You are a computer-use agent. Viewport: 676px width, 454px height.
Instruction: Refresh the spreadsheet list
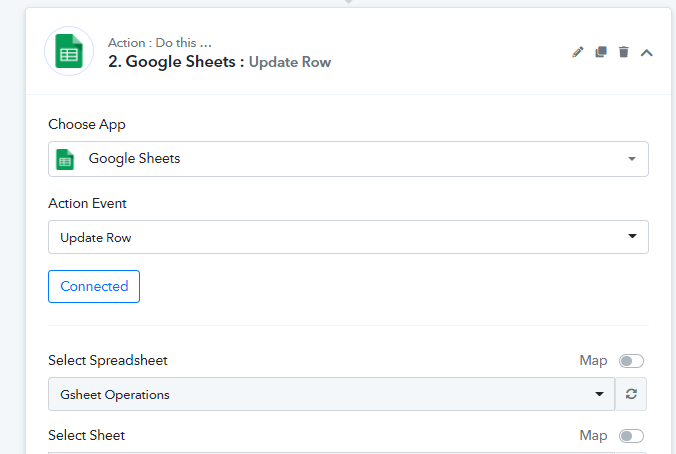pyautogui.click(x=631, y=394)
